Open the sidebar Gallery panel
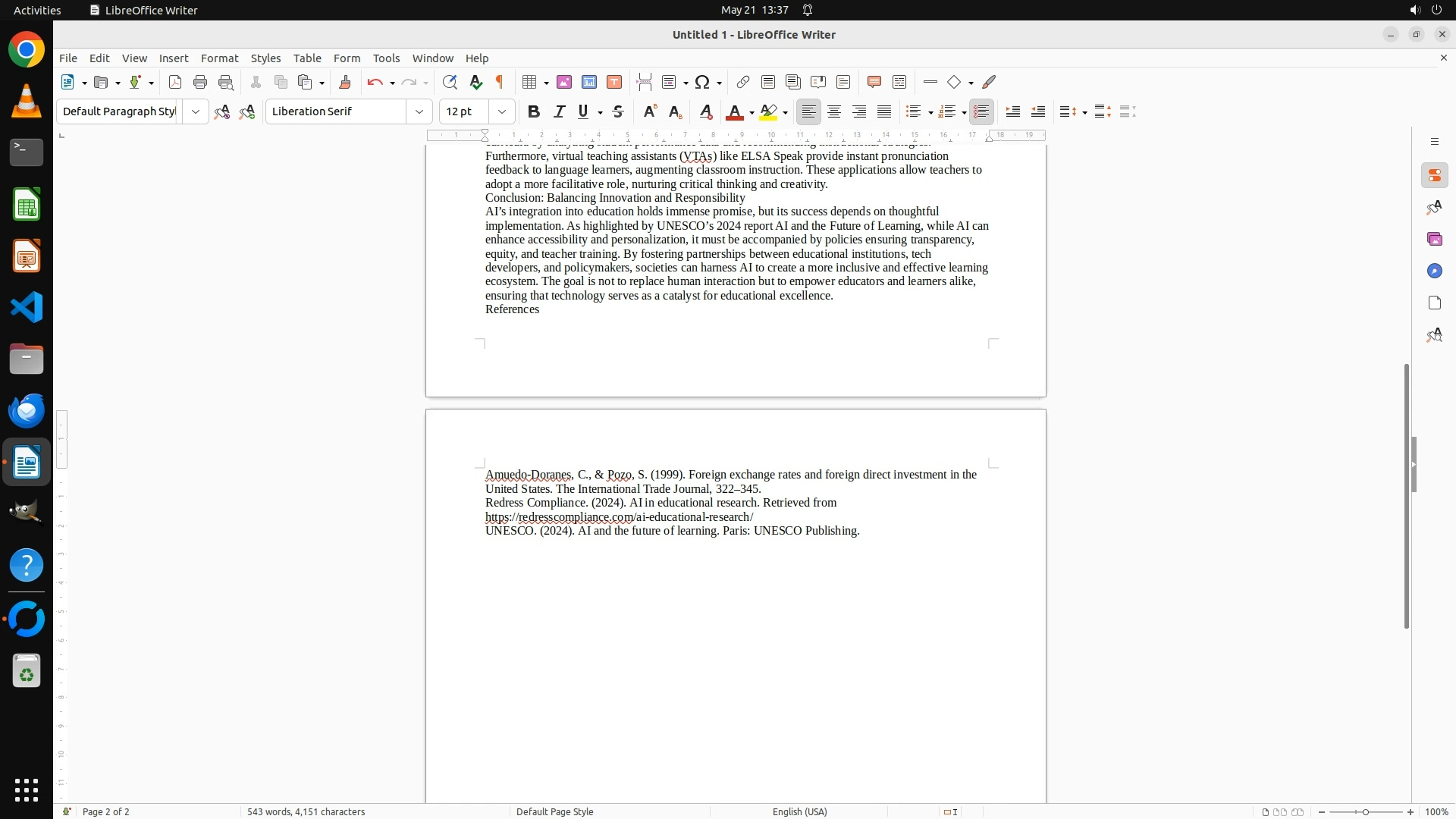The width and height of the screenshot is (1456, 819). point(1434,239)
